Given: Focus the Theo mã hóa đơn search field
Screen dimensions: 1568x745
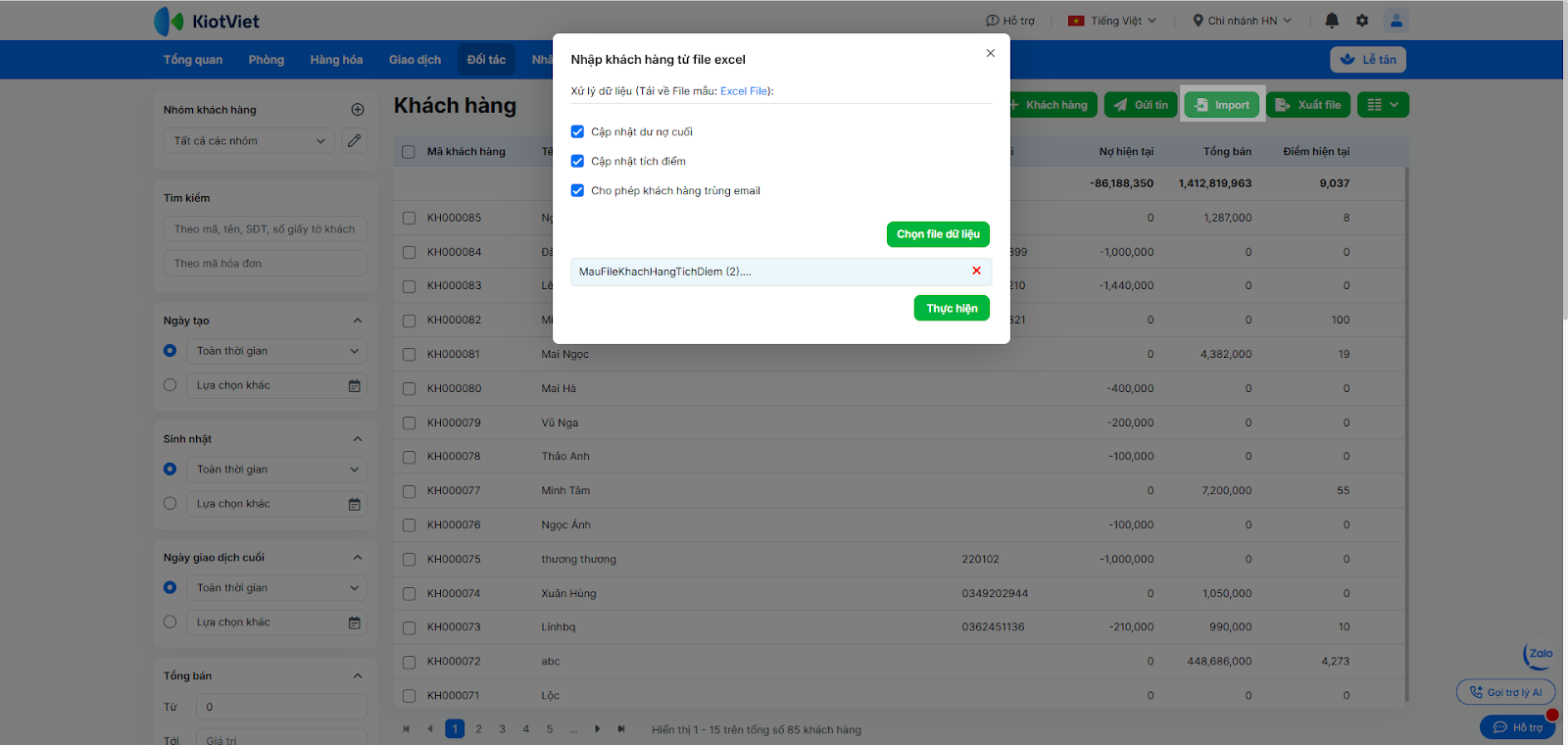Looking at the screenshot, I should (265, 264).
